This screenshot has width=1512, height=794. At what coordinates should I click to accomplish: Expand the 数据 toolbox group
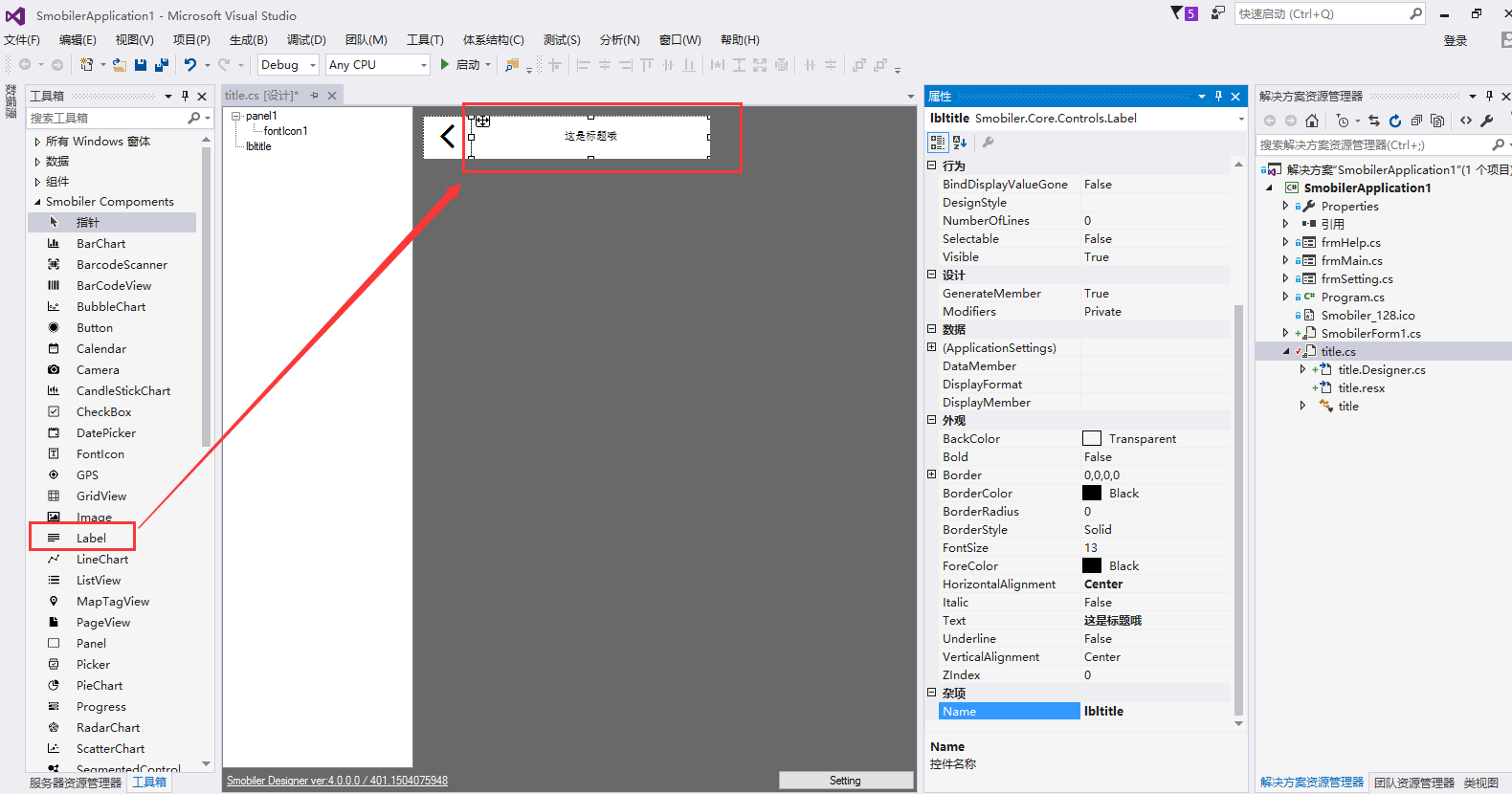[37, 162]
